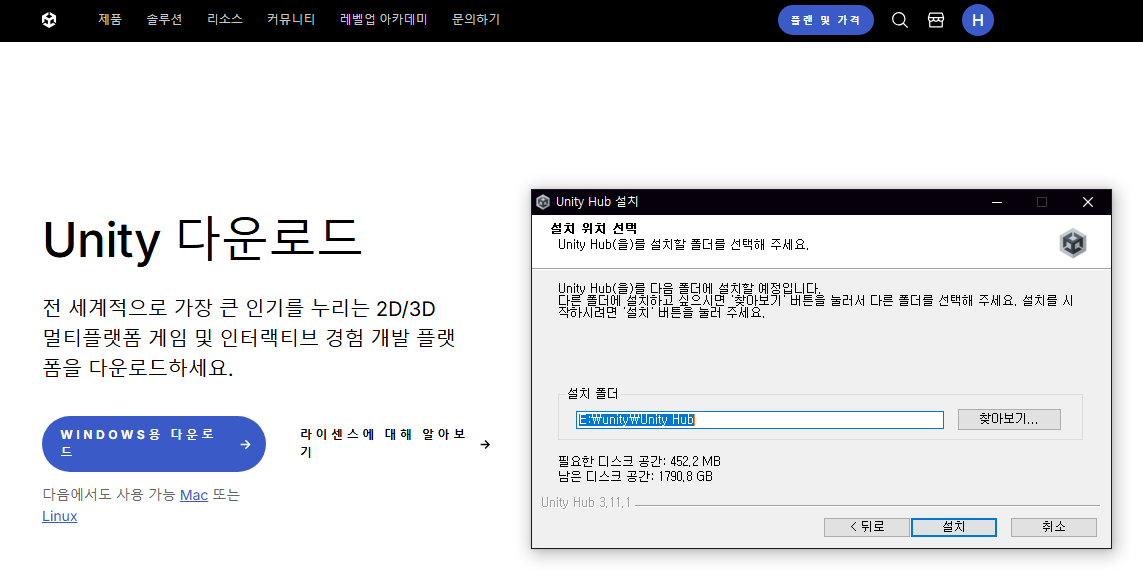The height and width of the screenshot is (588, 1143).
Task: Click Unity Hub icon in installer title bar
Action: (x=543, y=202)
